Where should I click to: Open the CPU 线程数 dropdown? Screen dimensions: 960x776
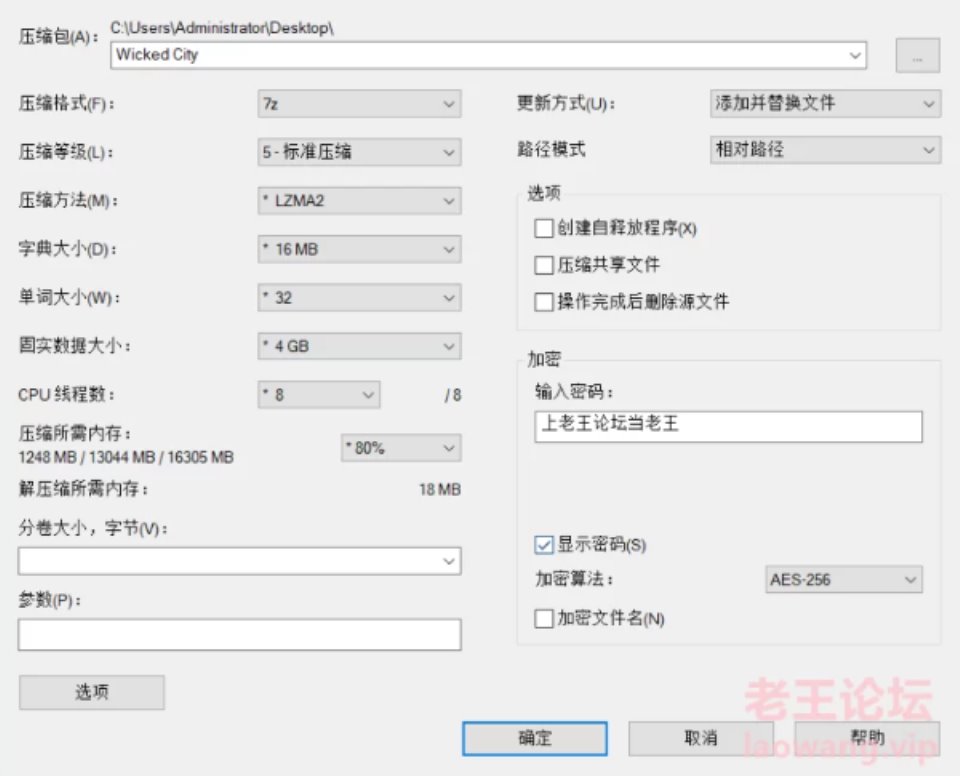coord(318,395)
